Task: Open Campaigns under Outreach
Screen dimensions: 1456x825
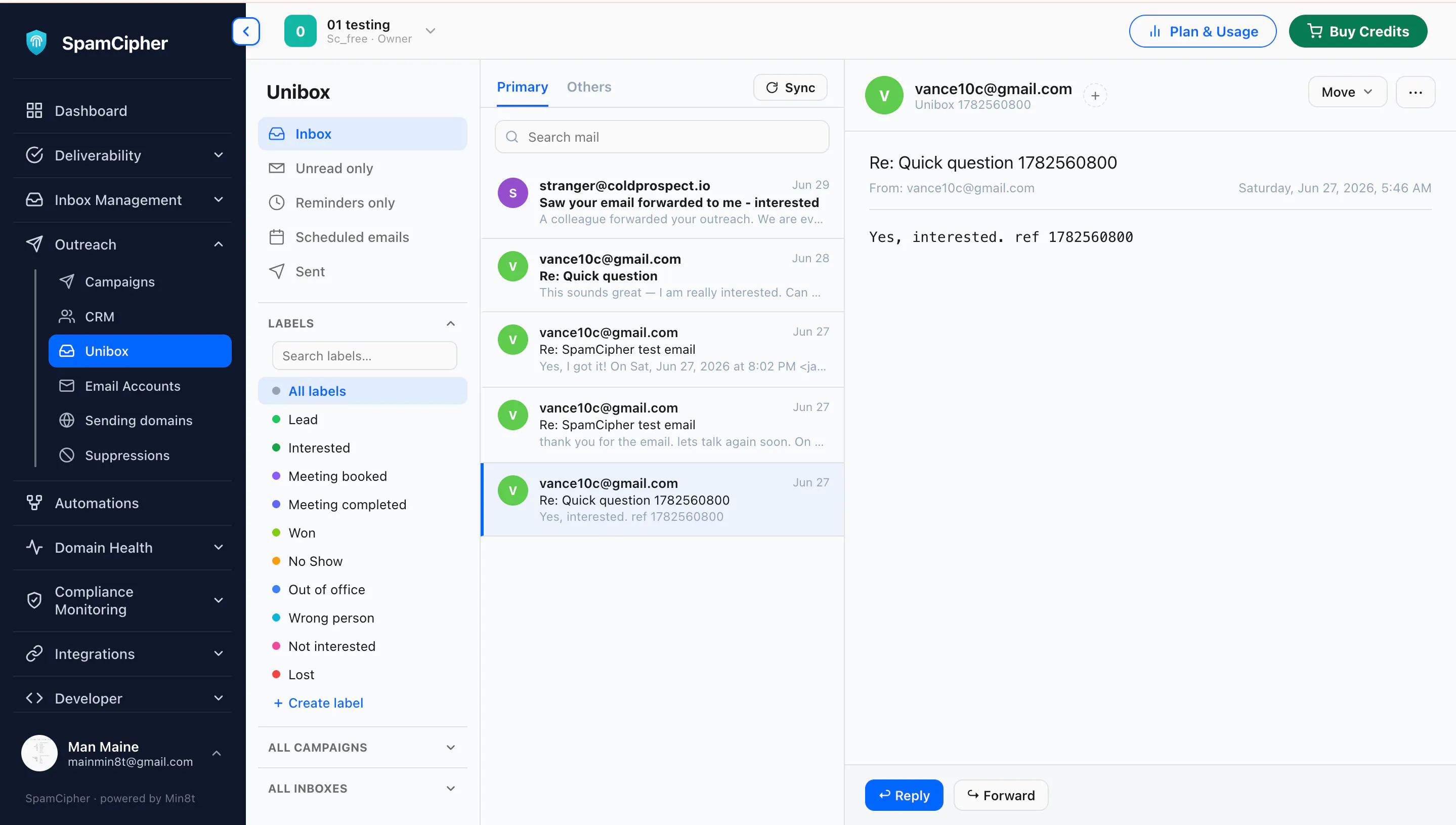Action: (x=140, y=281)
